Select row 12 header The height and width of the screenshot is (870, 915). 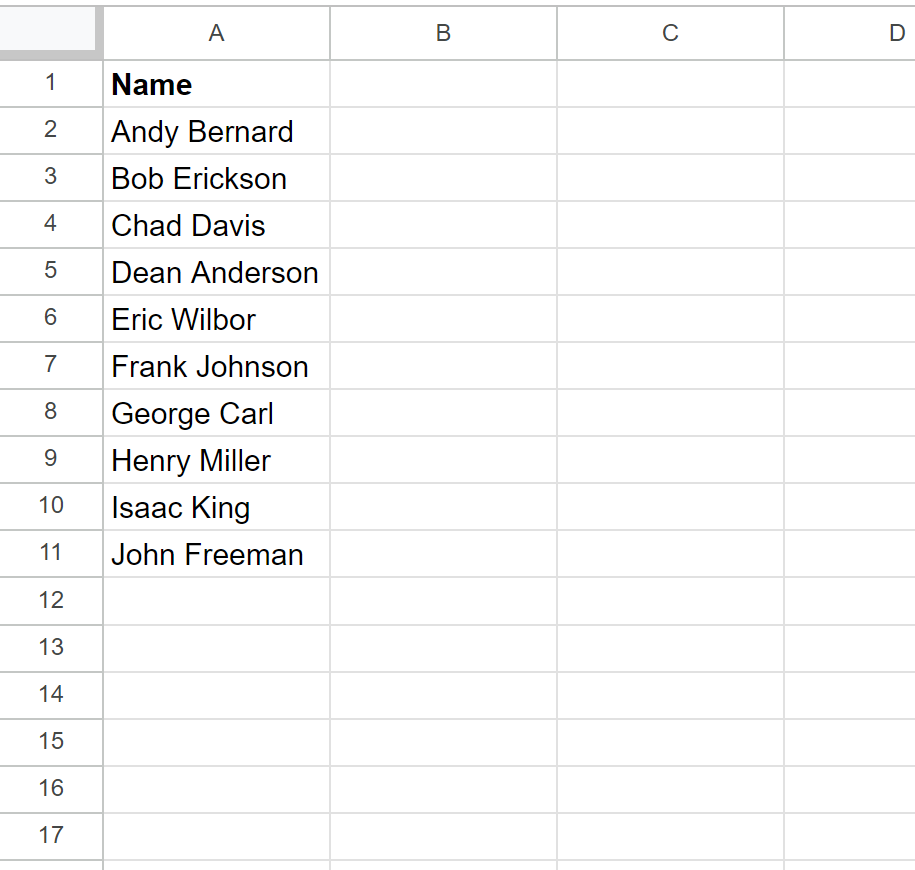(51, 601)
